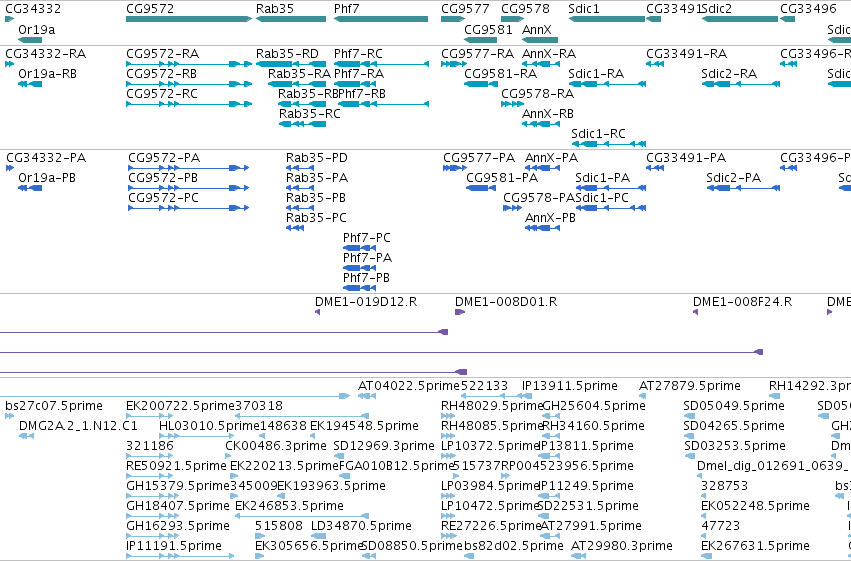This screenshot has width=851, height=561.
Task: Click the CG9577-RA transcript label
Action: pos(477,54)
